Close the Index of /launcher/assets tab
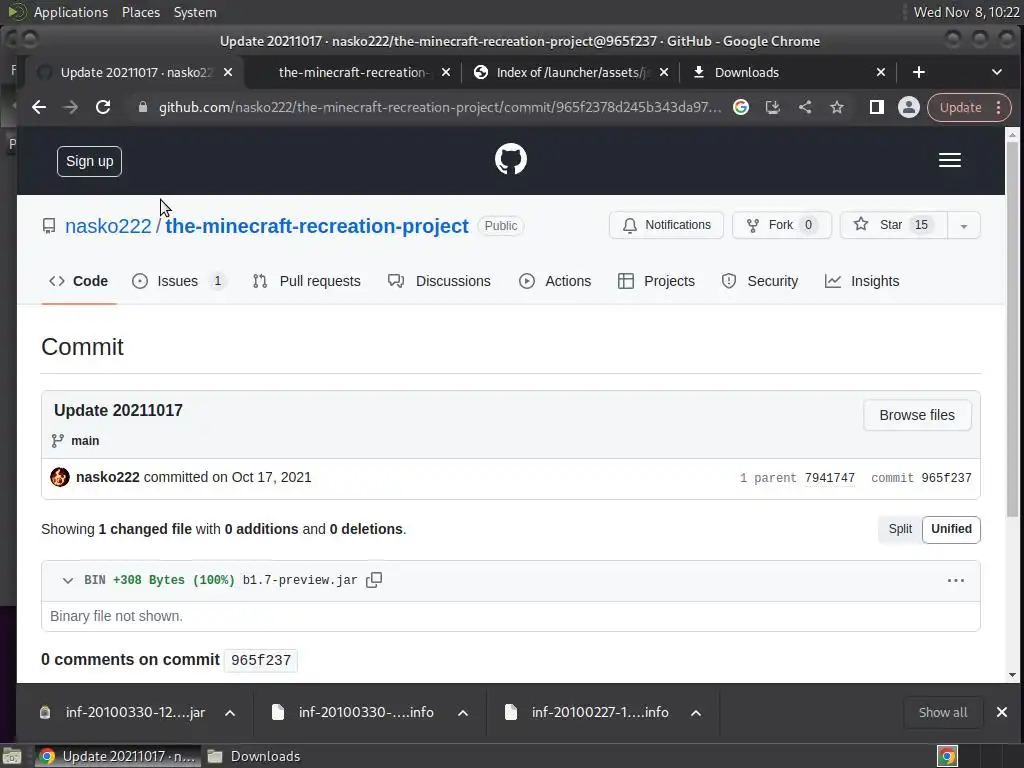This screenshot has width=1024, height=768. point(664,72)
